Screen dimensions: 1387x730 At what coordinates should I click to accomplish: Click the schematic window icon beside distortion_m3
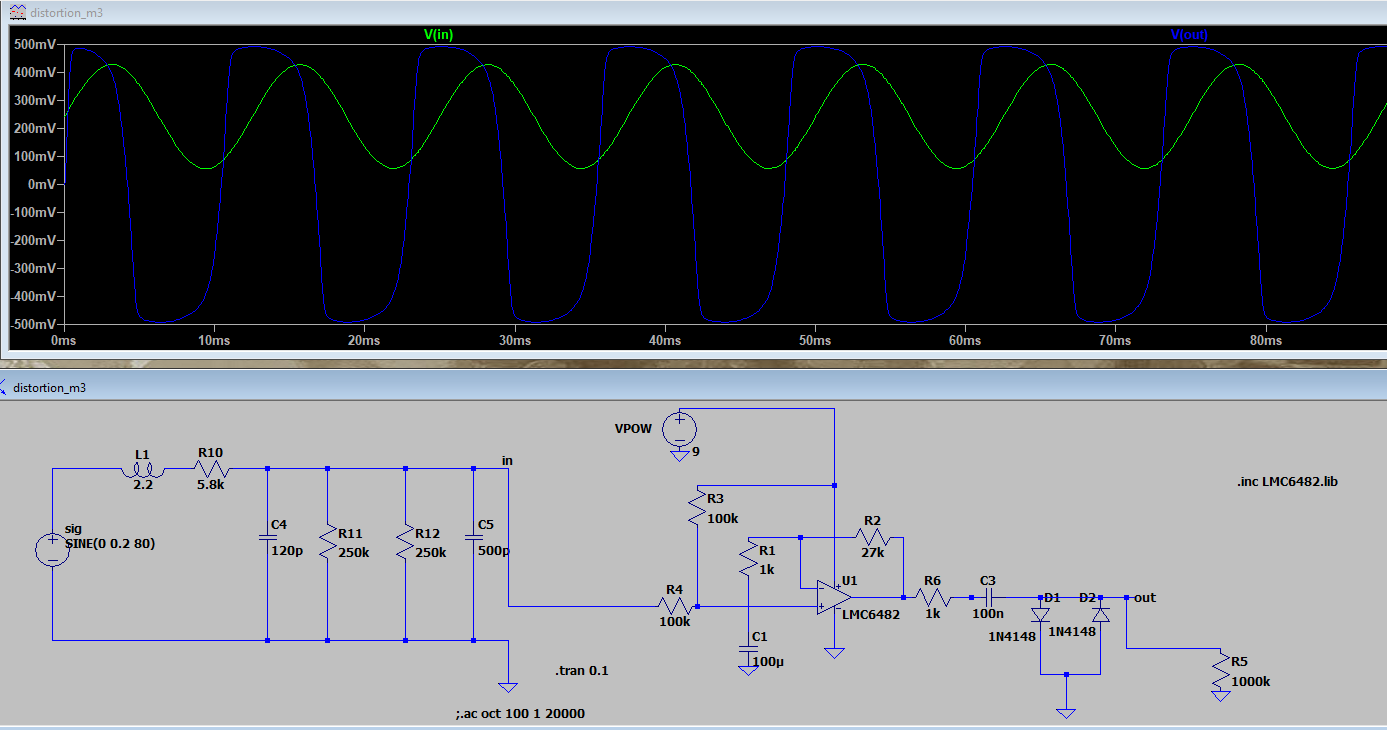(x=4, y=387)
